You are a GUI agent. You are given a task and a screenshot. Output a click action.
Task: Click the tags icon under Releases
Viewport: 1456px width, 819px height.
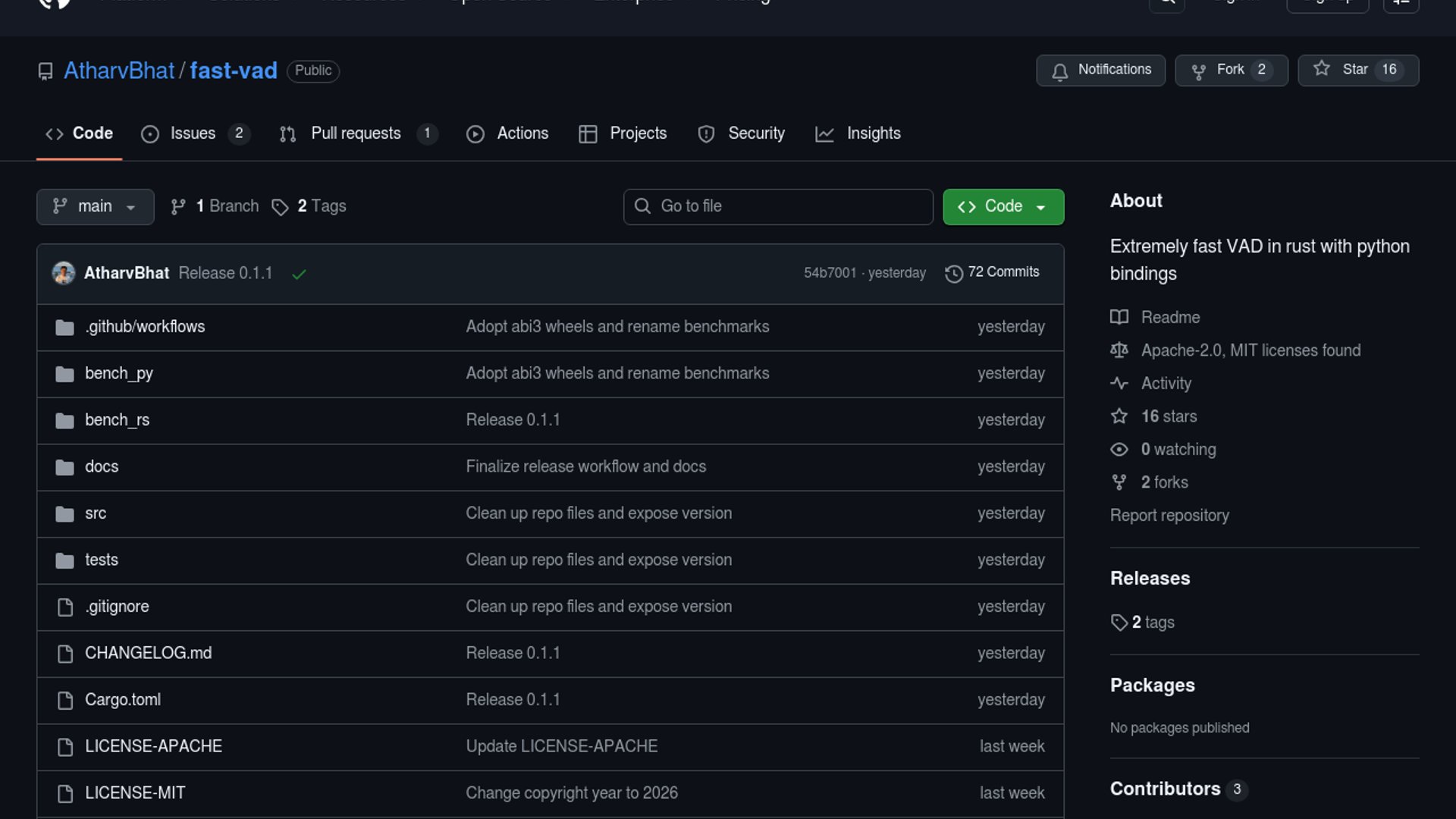tap(1119, 623)
